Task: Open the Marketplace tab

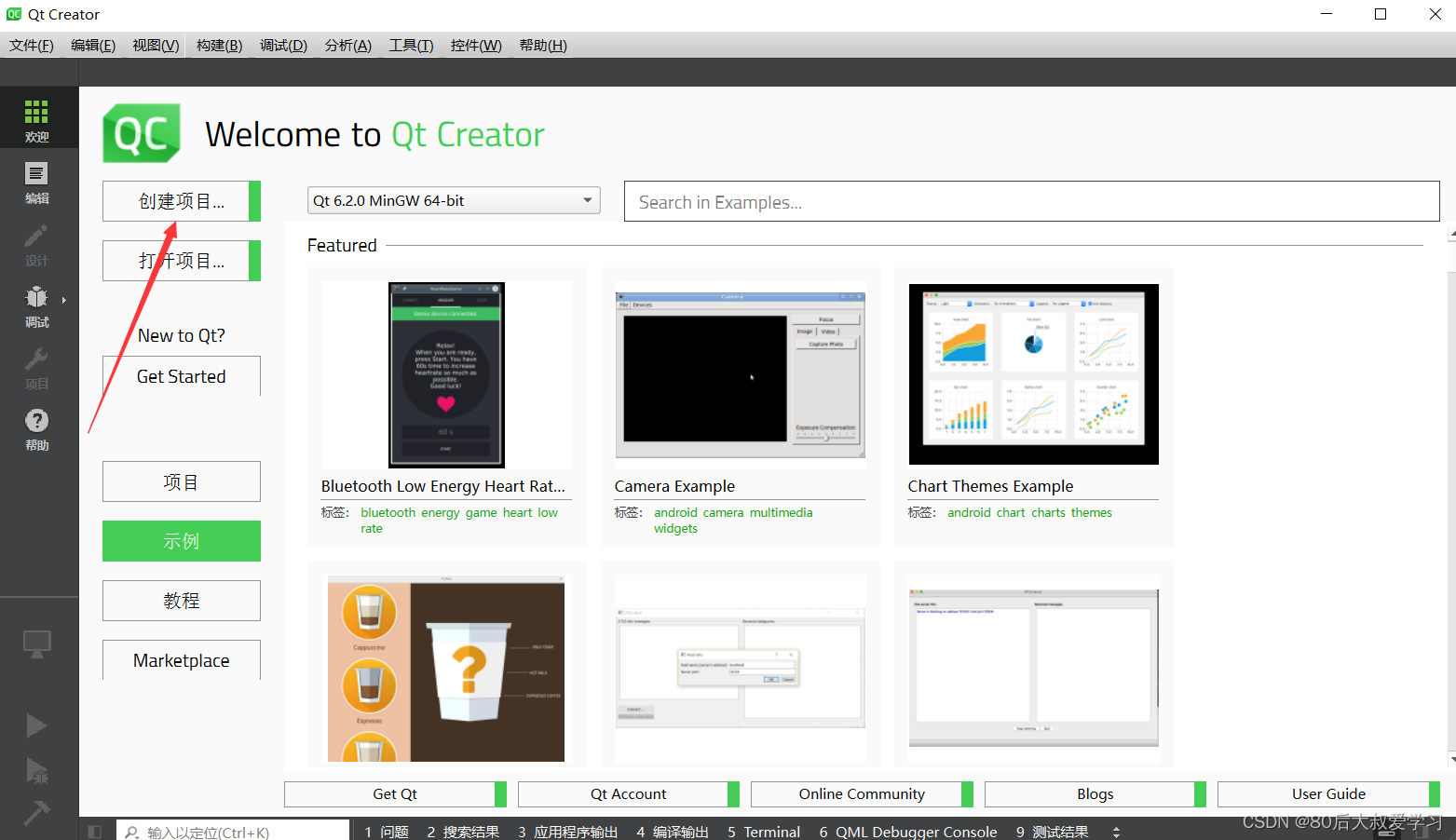Action: (182, 660)
